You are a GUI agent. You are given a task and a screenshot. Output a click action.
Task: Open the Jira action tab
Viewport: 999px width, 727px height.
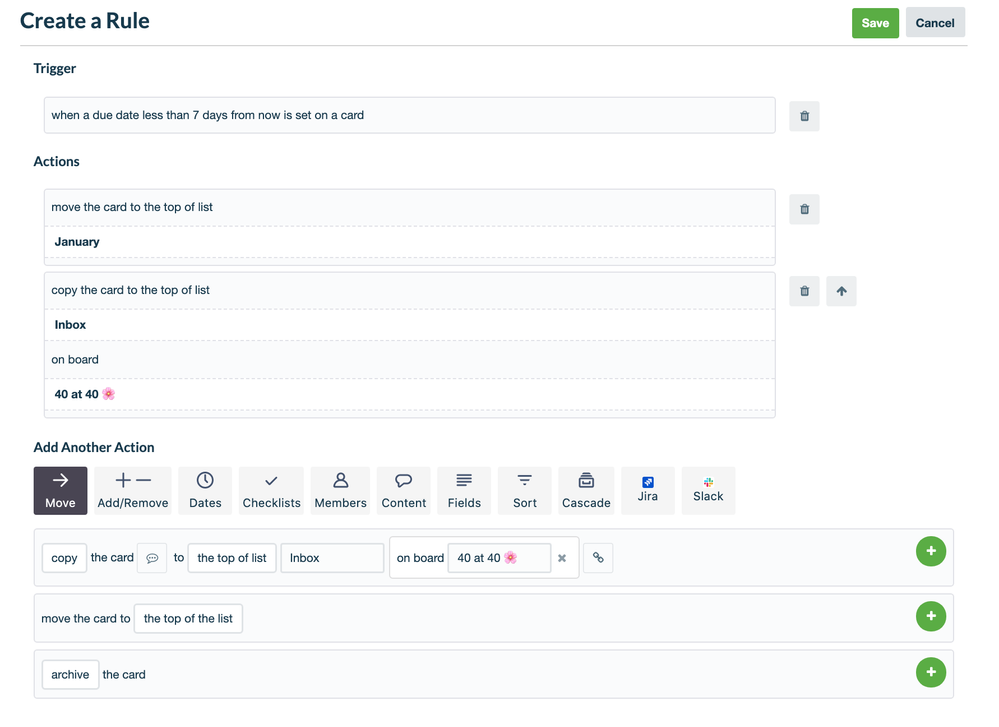[x=647, y=491]
